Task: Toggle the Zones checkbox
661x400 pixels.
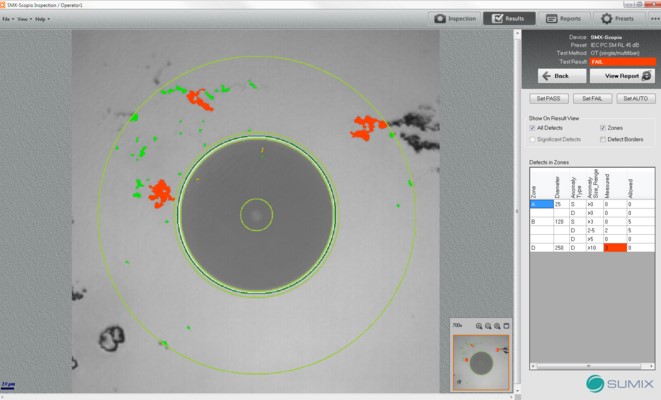Action: [x=602, y=128]
